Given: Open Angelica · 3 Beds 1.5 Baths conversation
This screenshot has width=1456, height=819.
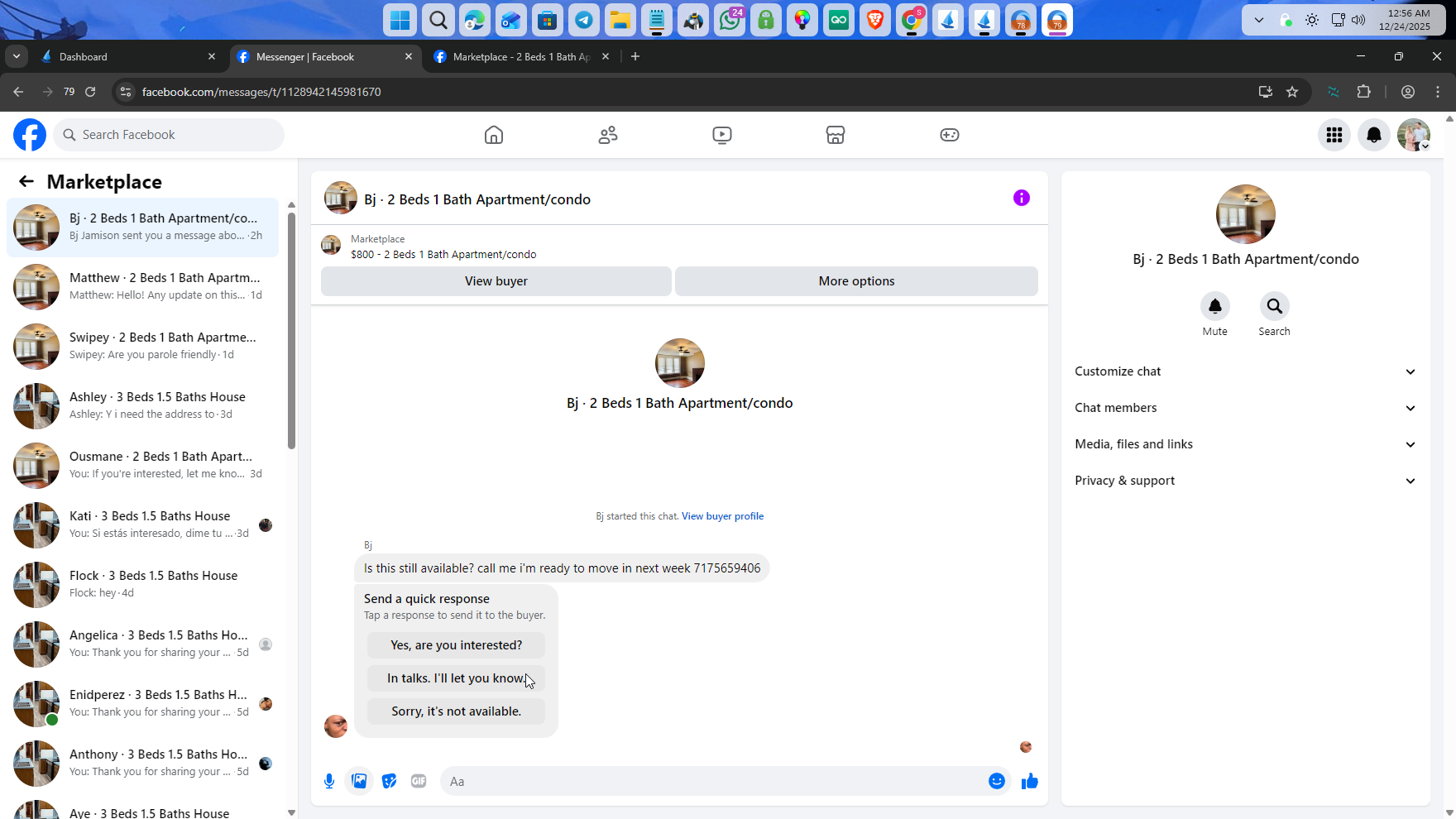Looking at the screenshot, I should 142,644.
